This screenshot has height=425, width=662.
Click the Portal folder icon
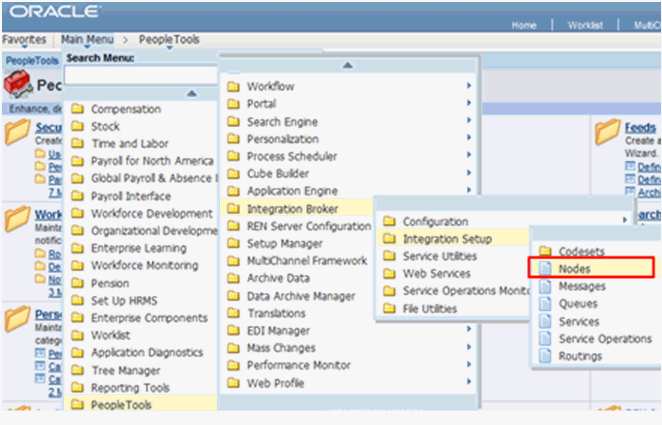point(233,104)
